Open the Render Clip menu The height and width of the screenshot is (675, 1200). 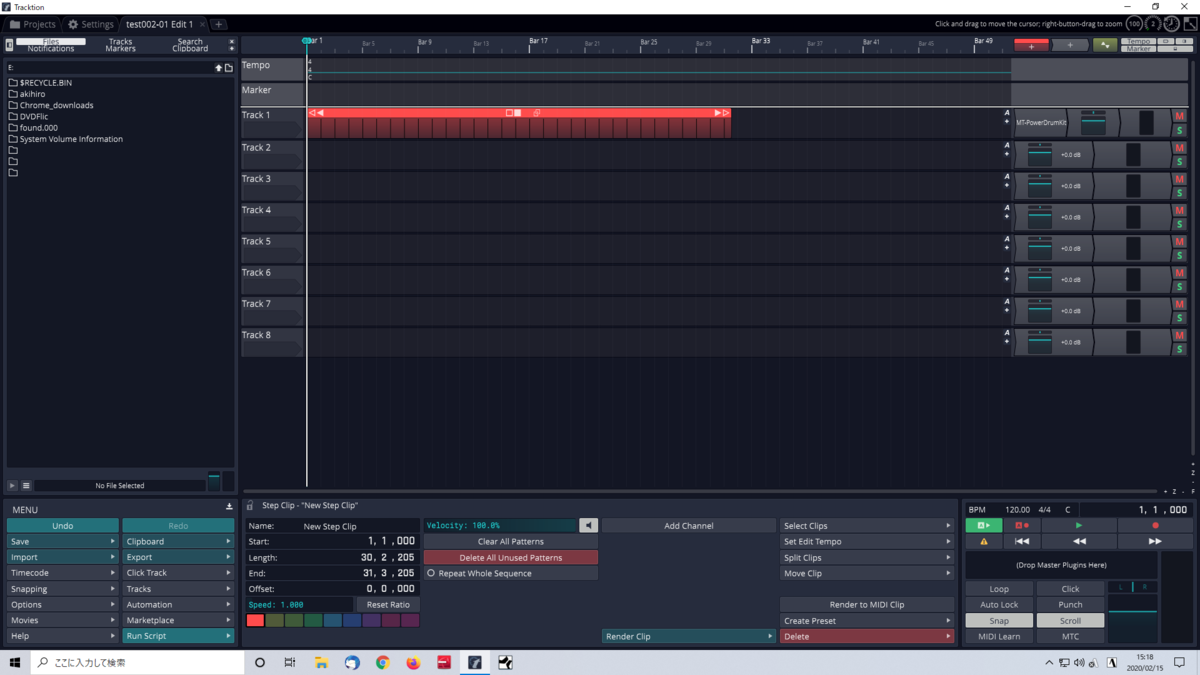(689, 636)
